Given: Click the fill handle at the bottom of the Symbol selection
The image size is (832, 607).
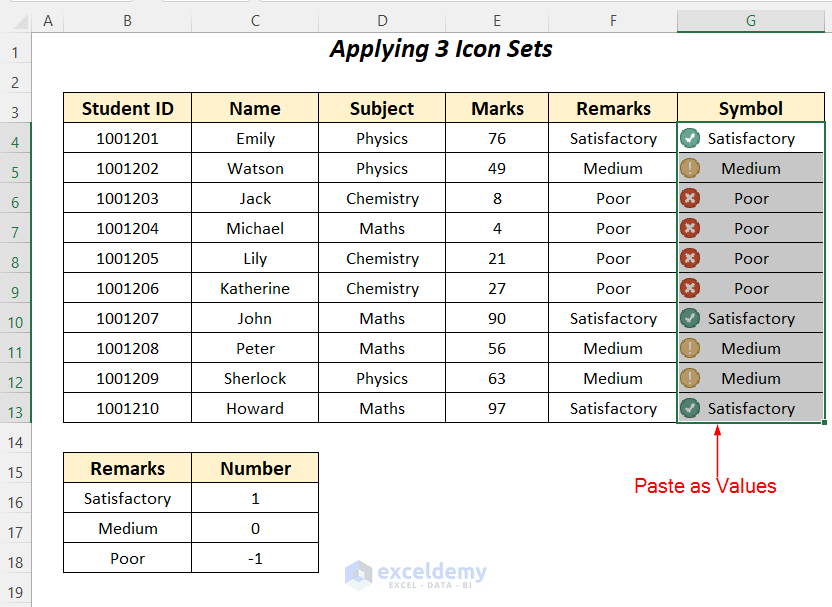Looking at the screenshot, I should (824, 423).
